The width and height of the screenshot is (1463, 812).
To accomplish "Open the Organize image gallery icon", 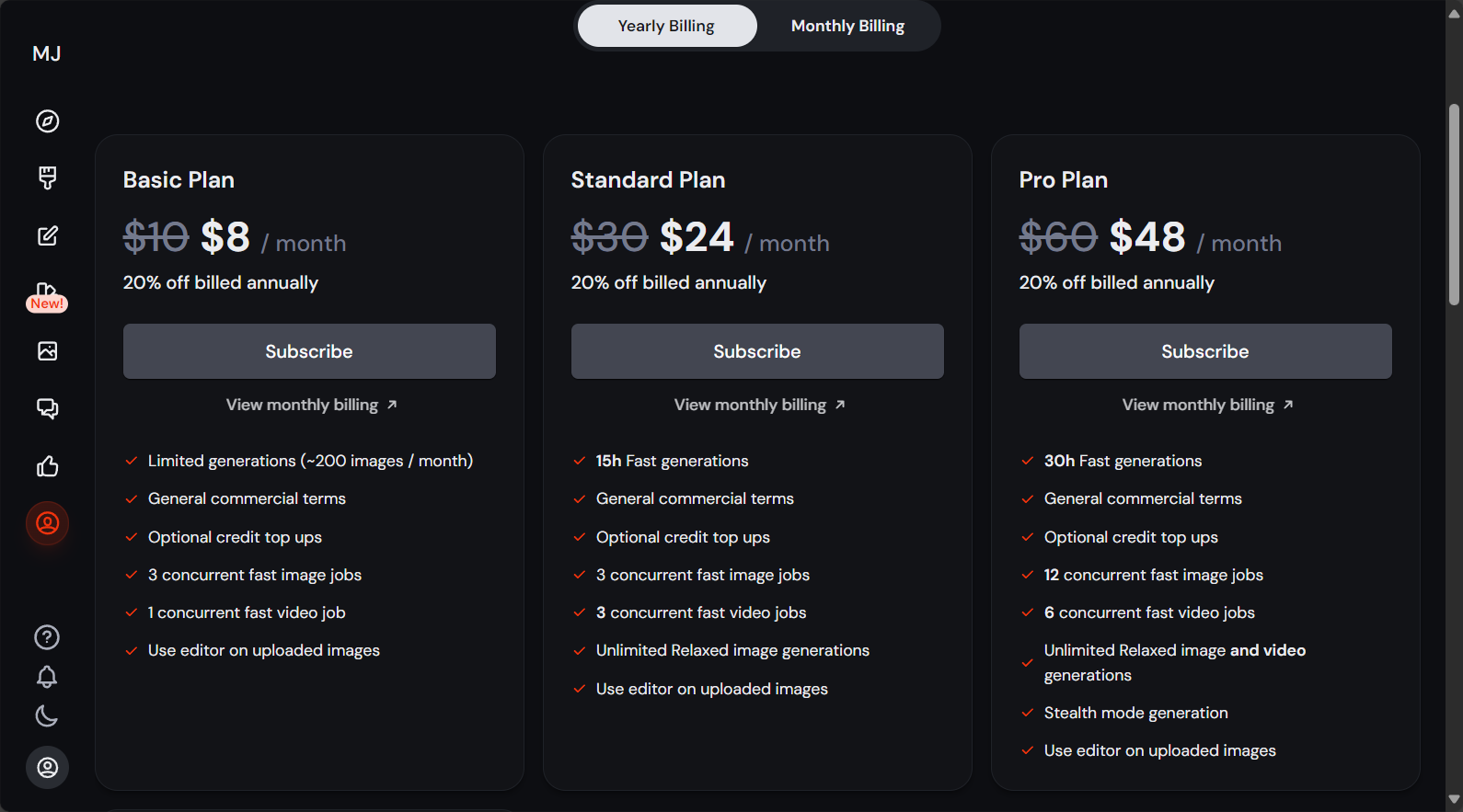I will [x=48, y=350].
